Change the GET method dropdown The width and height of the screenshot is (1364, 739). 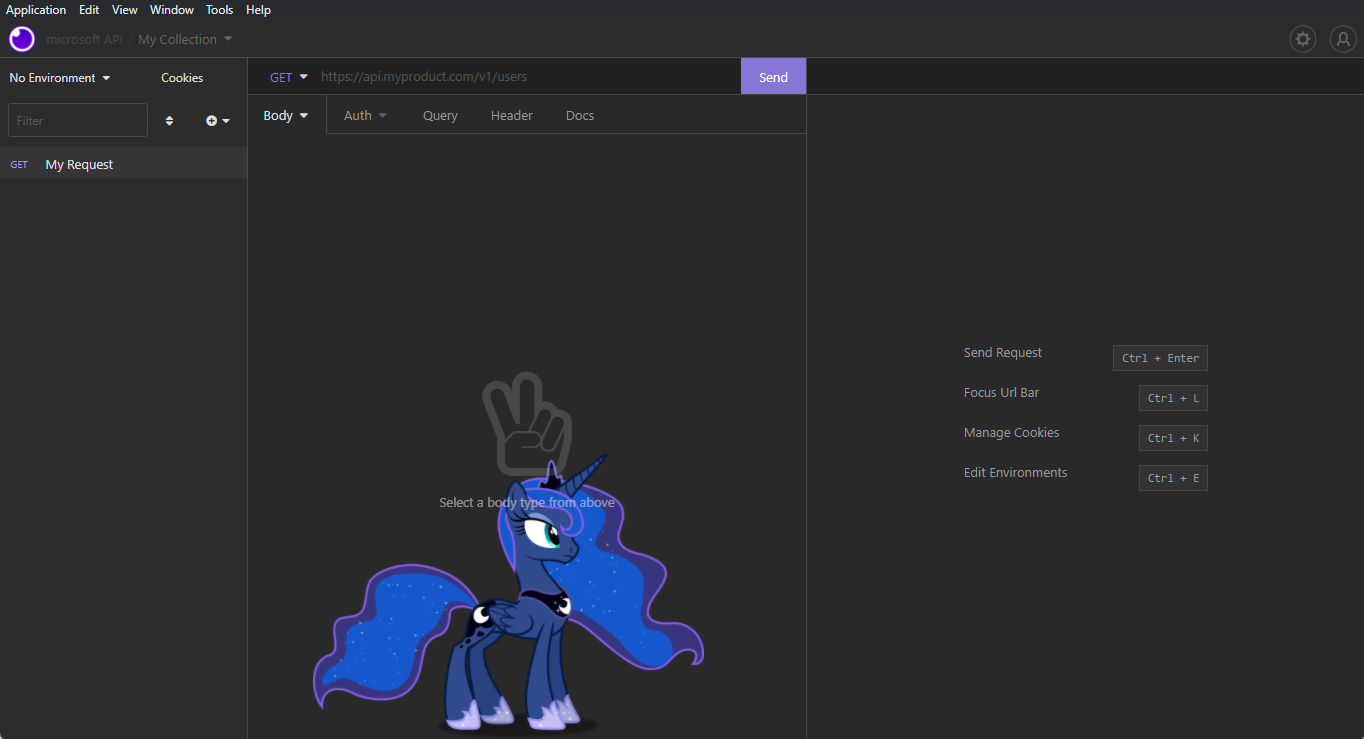tap(289, 77)
